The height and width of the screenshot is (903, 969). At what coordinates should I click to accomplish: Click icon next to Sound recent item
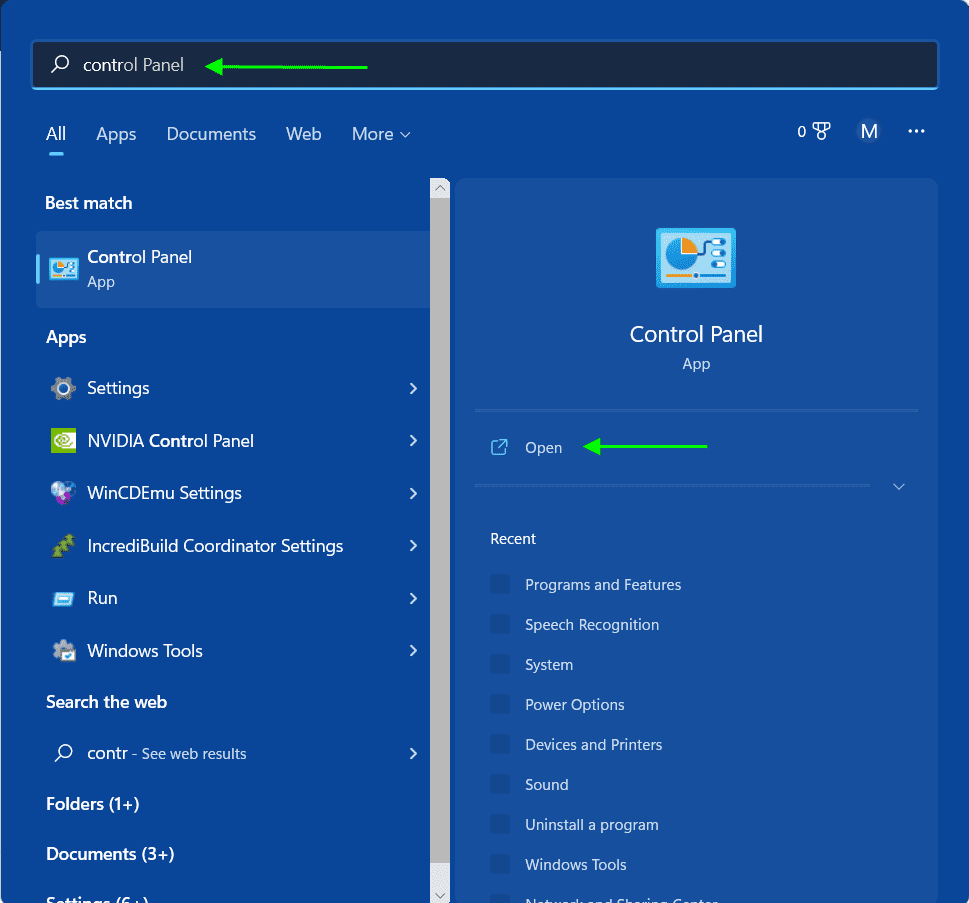500,784
